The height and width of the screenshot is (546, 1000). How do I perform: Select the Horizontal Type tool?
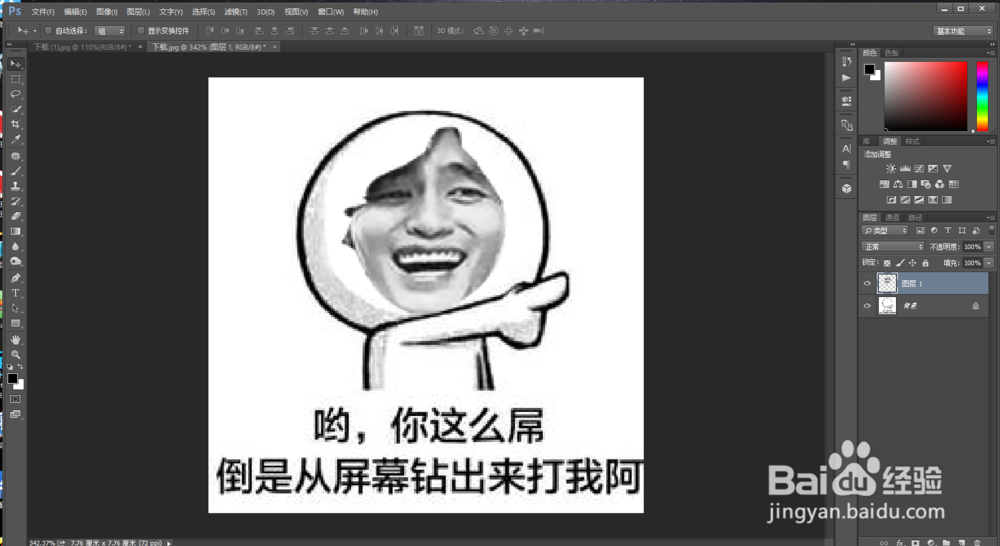pos(16,293)
